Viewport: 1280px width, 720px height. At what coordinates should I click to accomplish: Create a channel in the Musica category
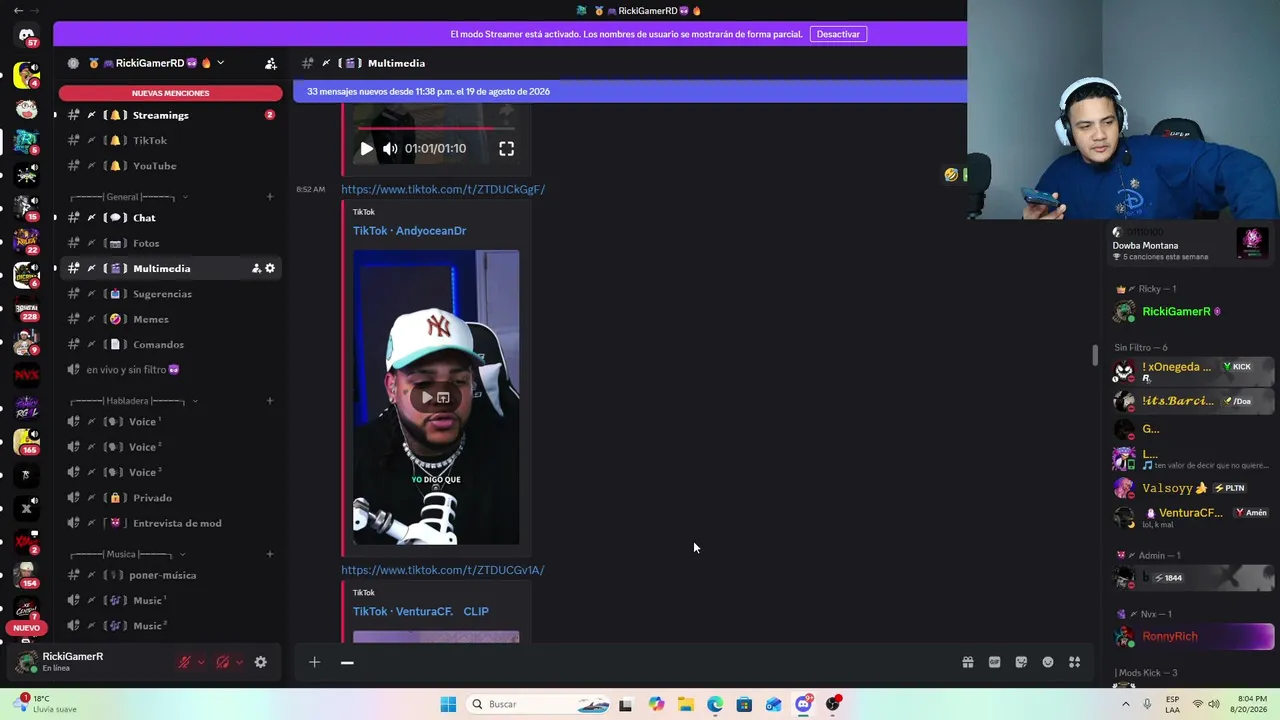pos(270,554)
